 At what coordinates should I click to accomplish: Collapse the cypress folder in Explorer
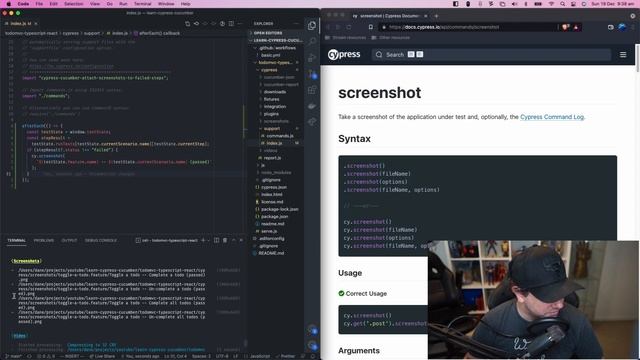(x=269, y=70)
